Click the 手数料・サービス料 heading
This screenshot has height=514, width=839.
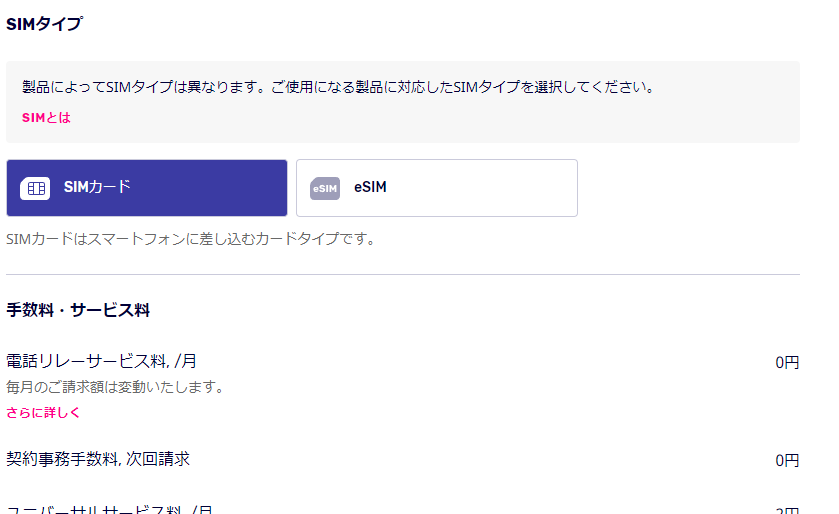pyautogui.click(x=78, y=310)
